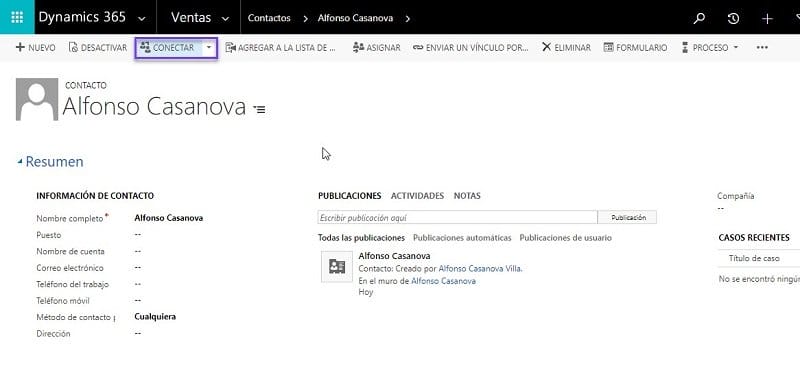Expand chevron after Contactos breadcrumb

[x=305, y=18]
